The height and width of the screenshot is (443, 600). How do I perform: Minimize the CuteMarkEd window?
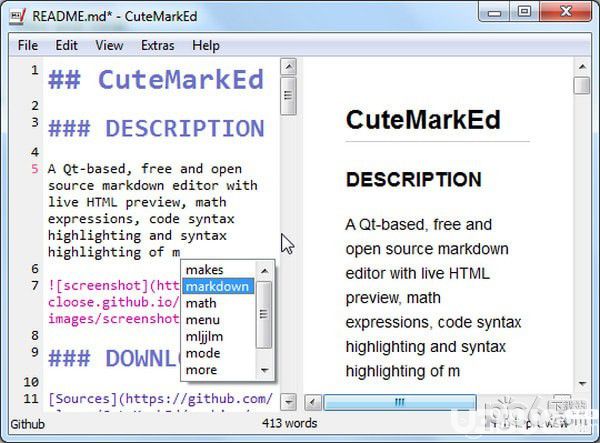coord(494,13)
